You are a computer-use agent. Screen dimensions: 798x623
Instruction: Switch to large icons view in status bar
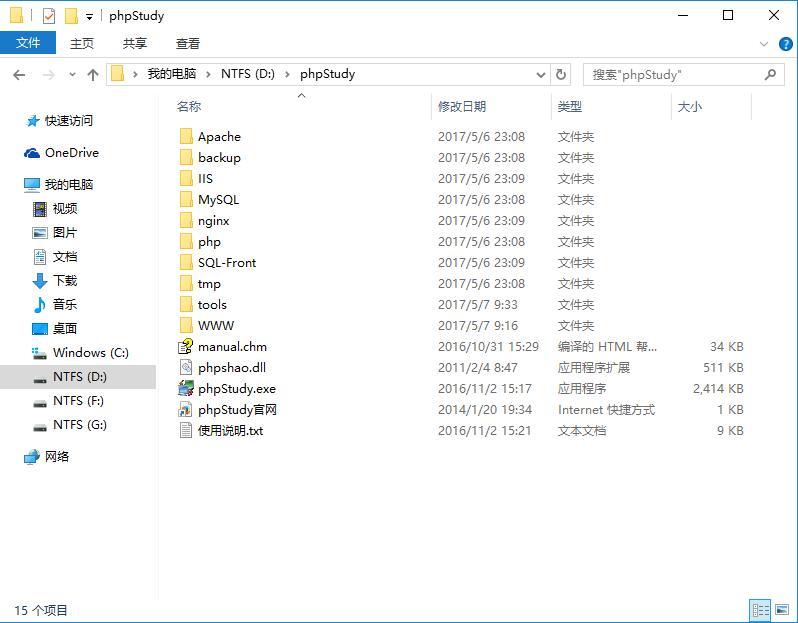click(782, 610)
